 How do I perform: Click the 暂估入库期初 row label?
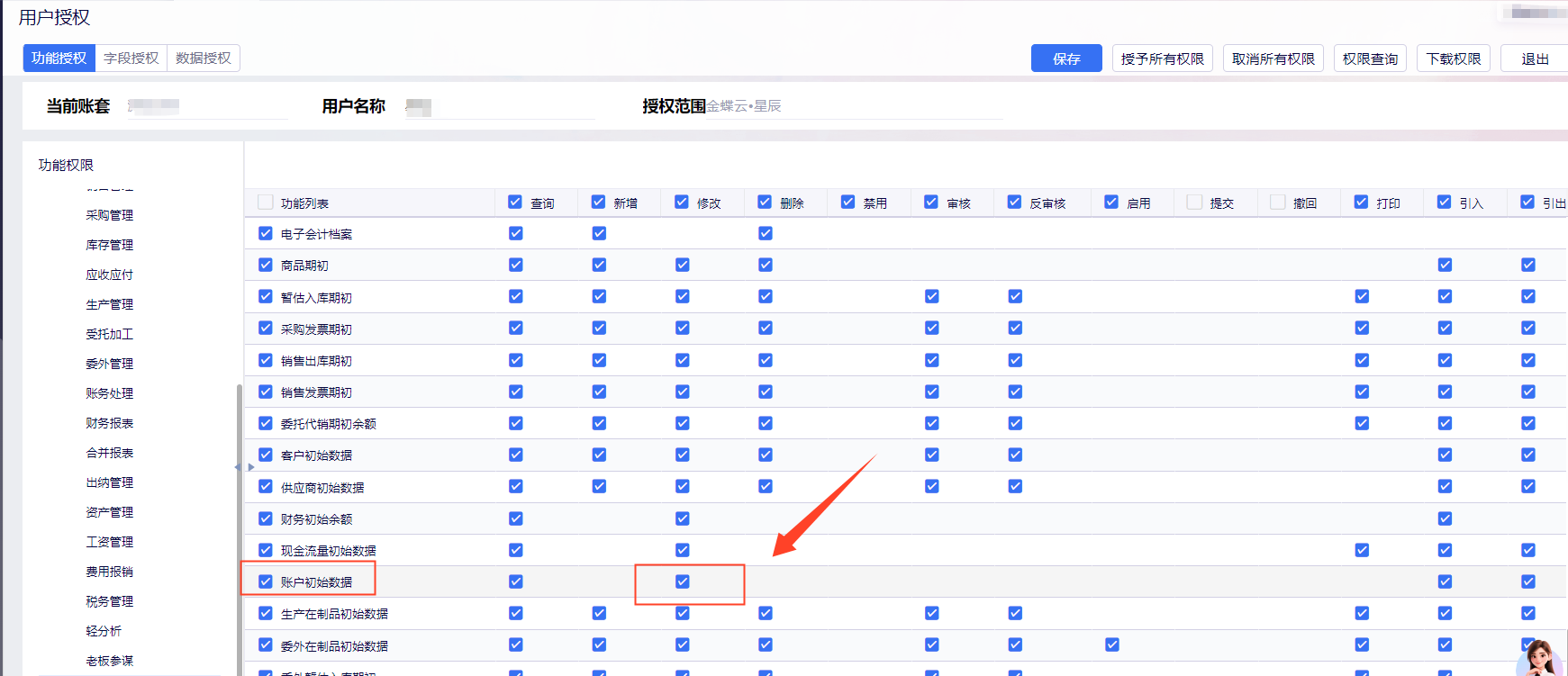(316, 298)
